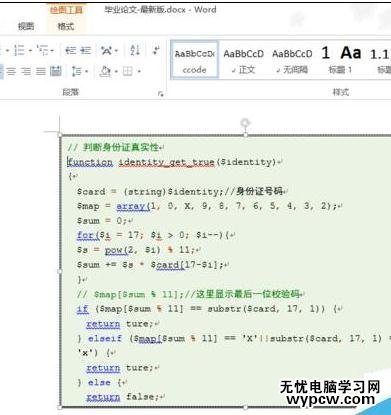Image resolution: width=391 pixels, height=415 pixels.
Task: Click the text box top-left resize handle
Action: 60,135
